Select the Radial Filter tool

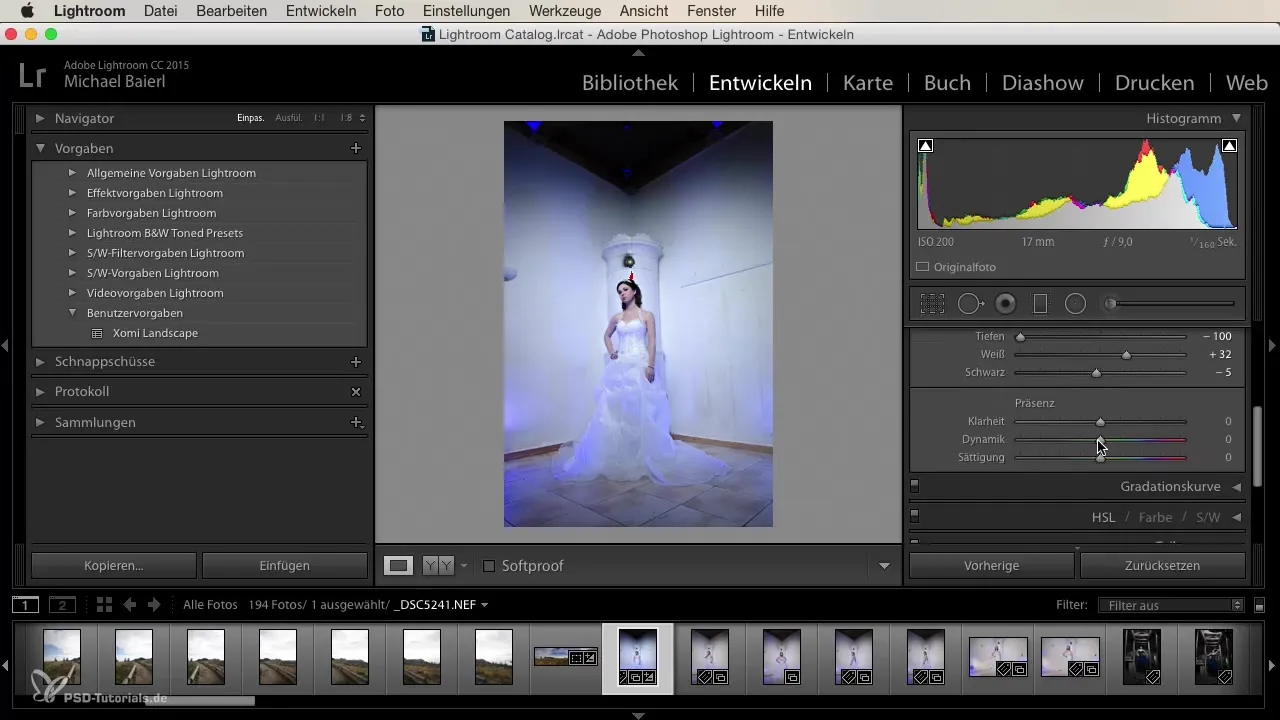[1075, 304]
